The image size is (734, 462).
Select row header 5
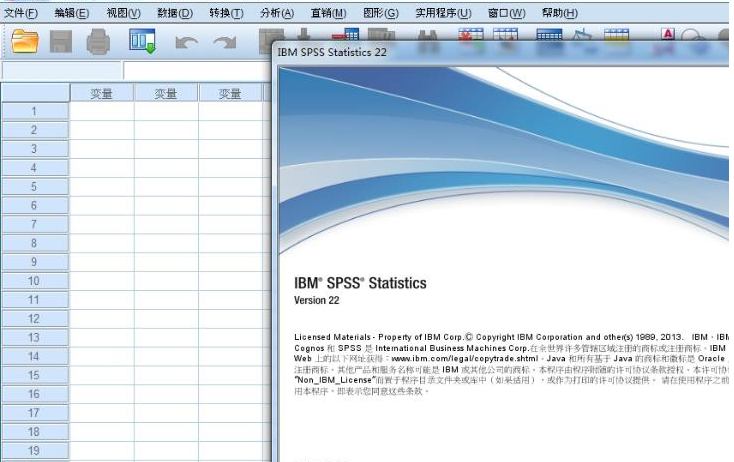tap(35, 187)
